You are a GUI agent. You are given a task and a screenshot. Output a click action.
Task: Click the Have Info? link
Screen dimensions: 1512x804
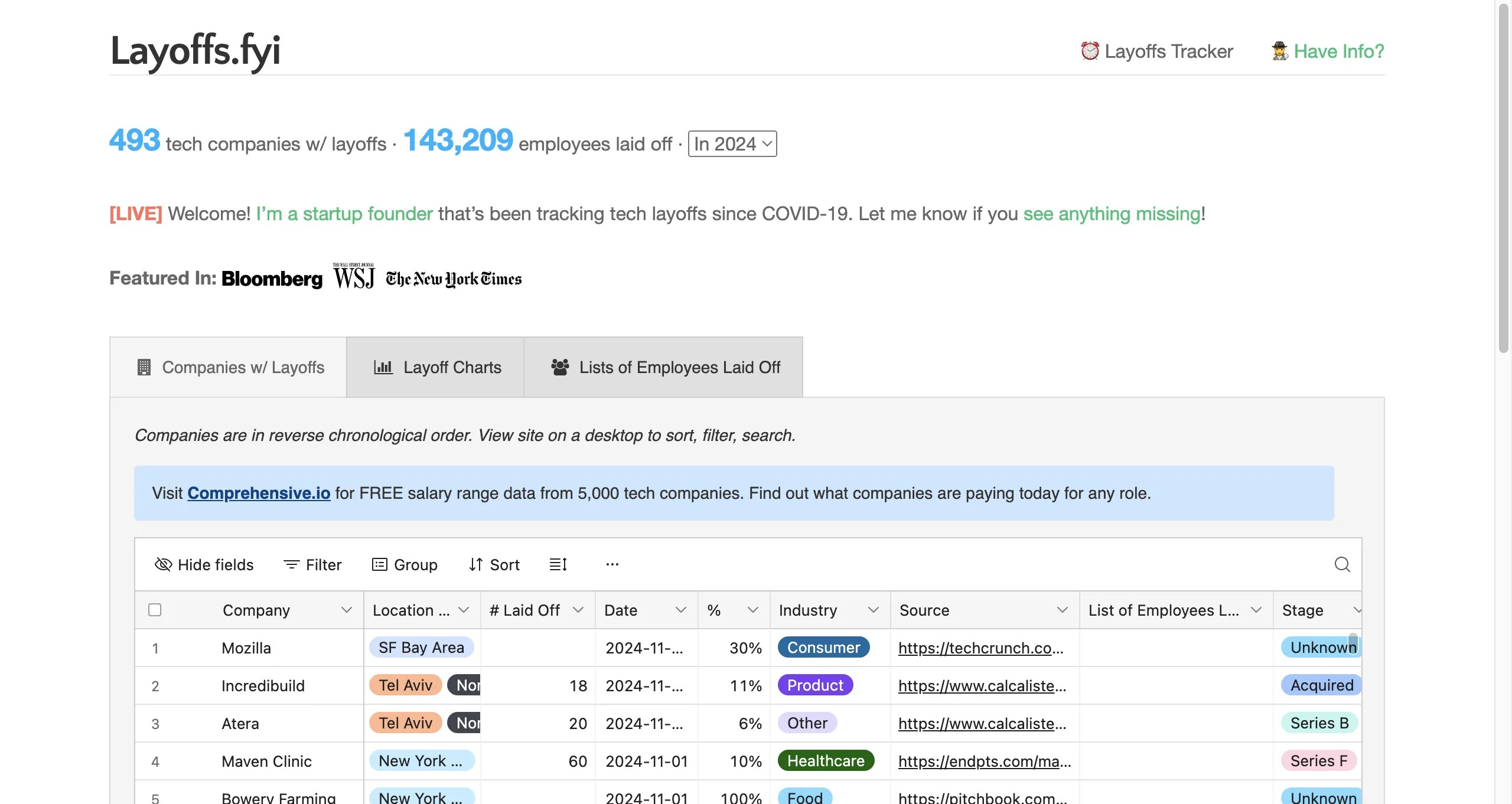pos(1338,51)
